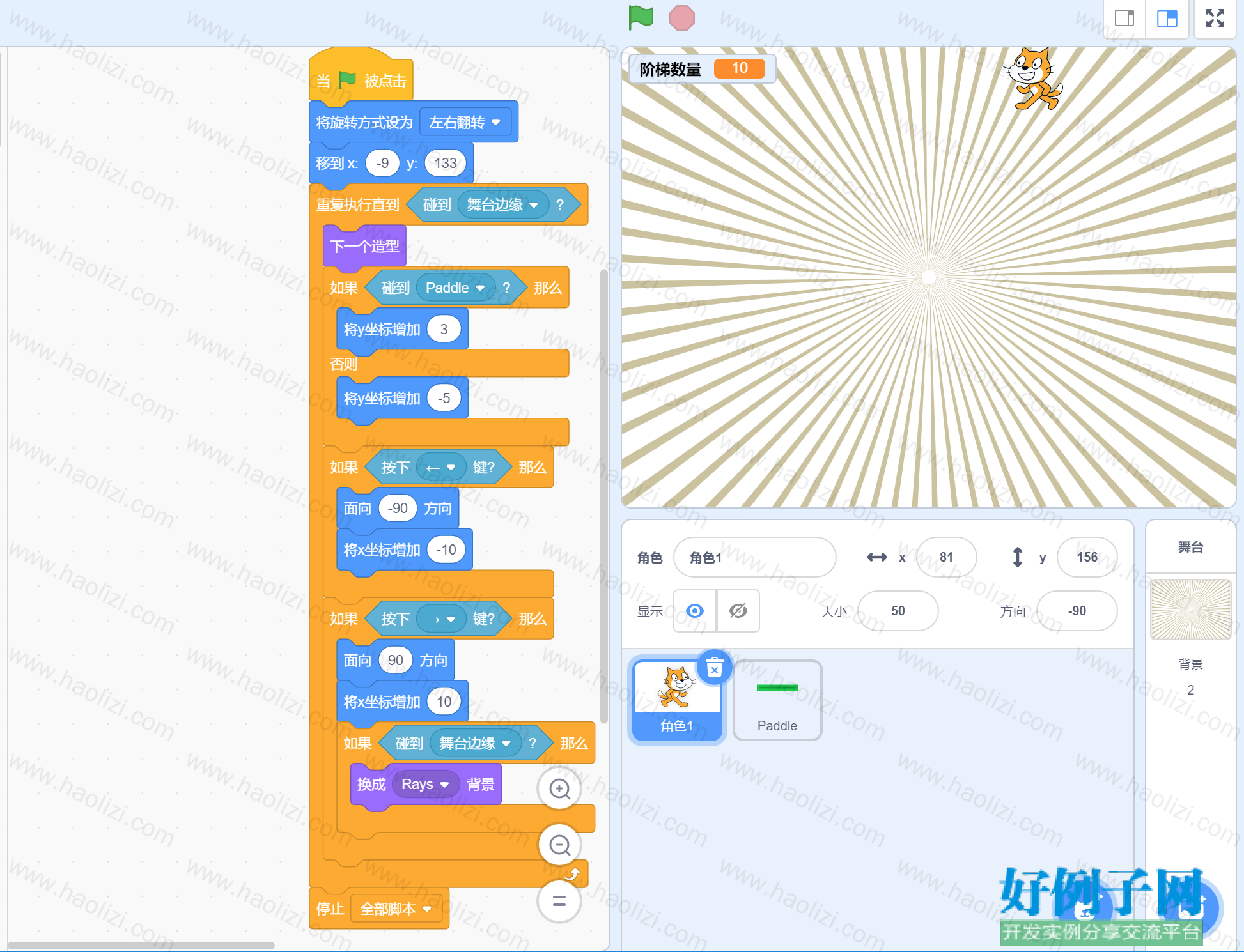Click the cat sprite on the stage
This screenshot has height=952, width=1244.
pyautogui.click(x=1032, y=79)
